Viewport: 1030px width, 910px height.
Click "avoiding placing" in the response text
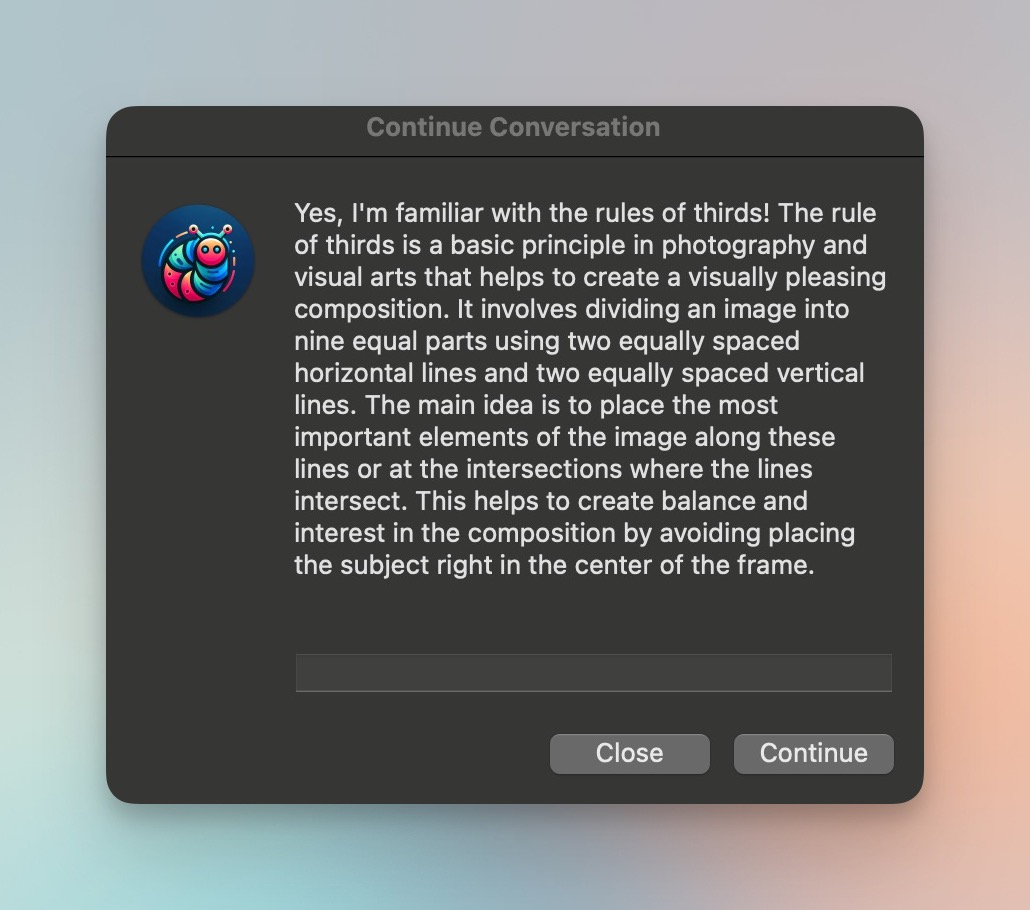(757, 534)
